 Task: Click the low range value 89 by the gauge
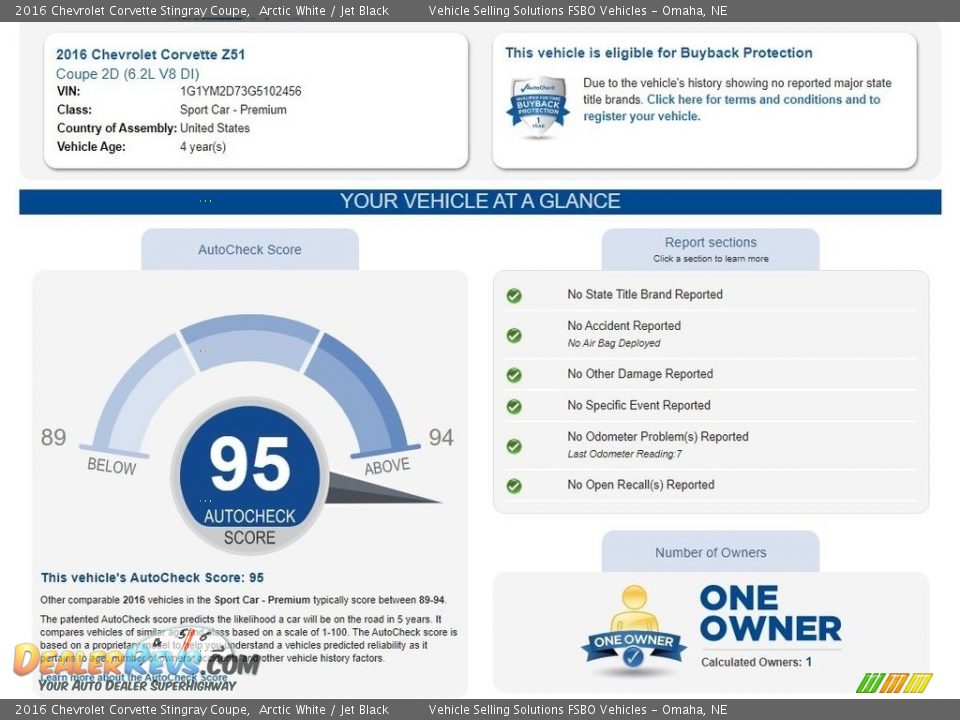(53, 437)
